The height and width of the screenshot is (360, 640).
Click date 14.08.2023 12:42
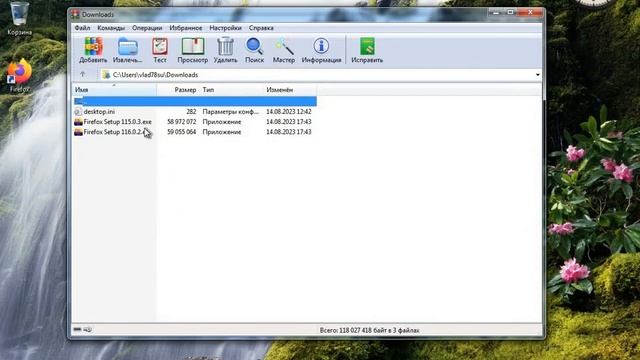[x=289, y=111]
